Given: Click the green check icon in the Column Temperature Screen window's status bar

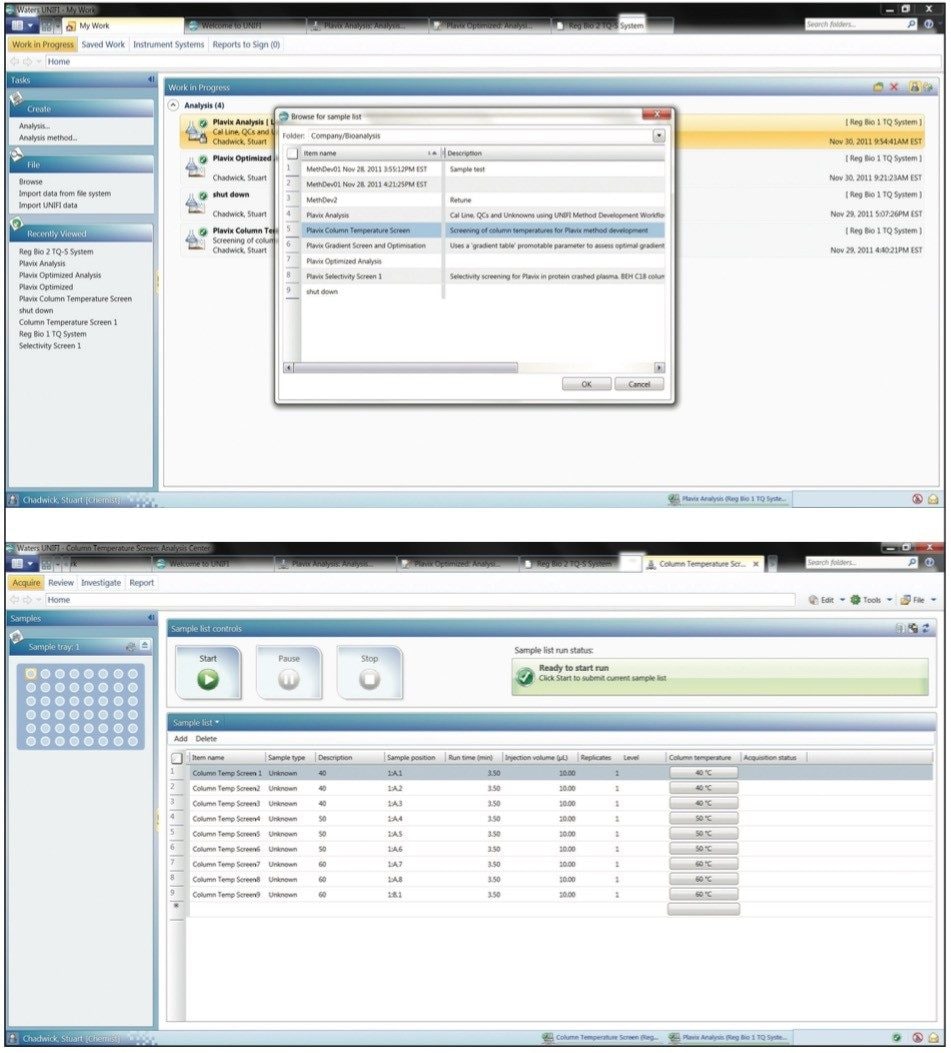Looking at the screenshot, I should click(897, 1038).
